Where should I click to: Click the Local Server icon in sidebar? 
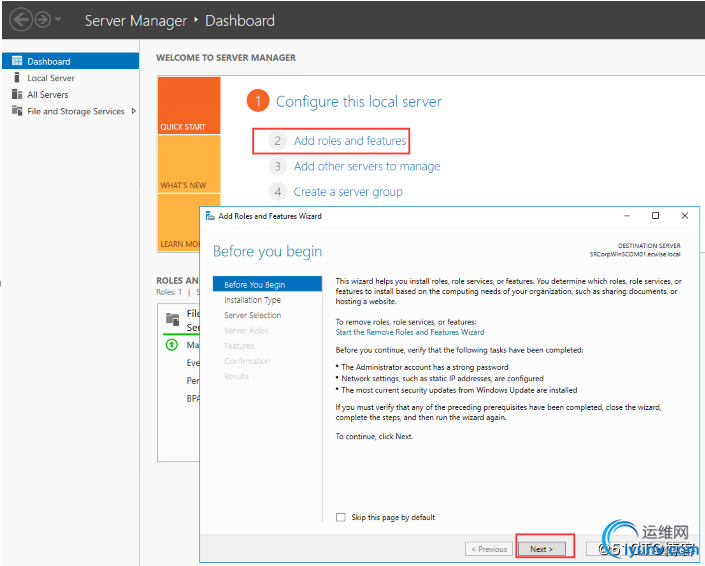pos(17,77)
